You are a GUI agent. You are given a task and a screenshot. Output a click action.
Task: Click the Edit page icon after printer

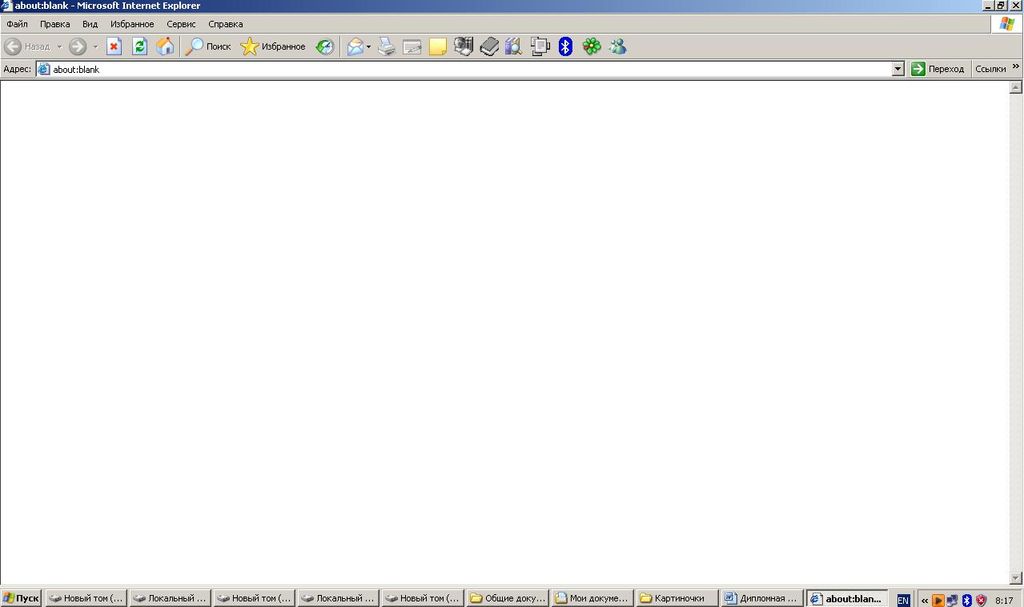(x=412, y=47)
